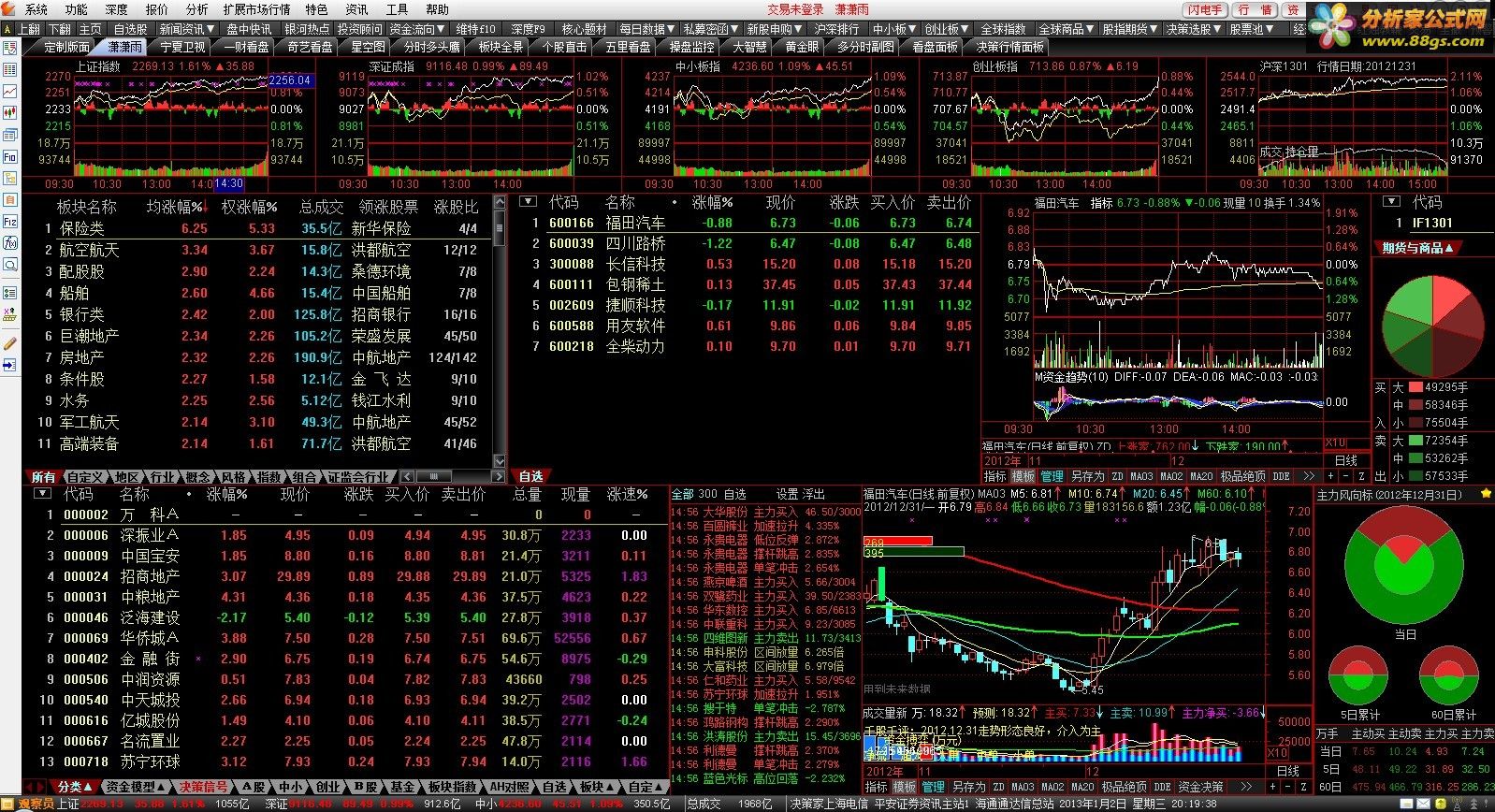The image size is (1495, 812).
Task: Click left arrow beside 分类 bottom tab
Action: pos(28,787)
